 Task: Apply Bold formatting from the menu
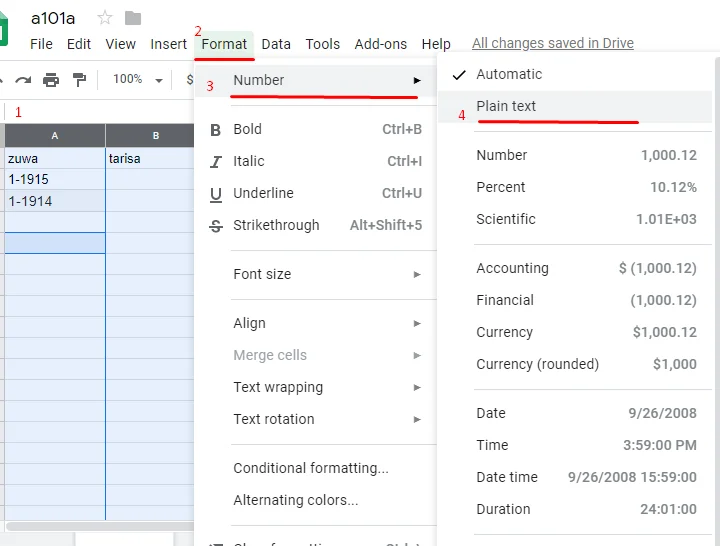pyautogui.click(x=315, y=129)
